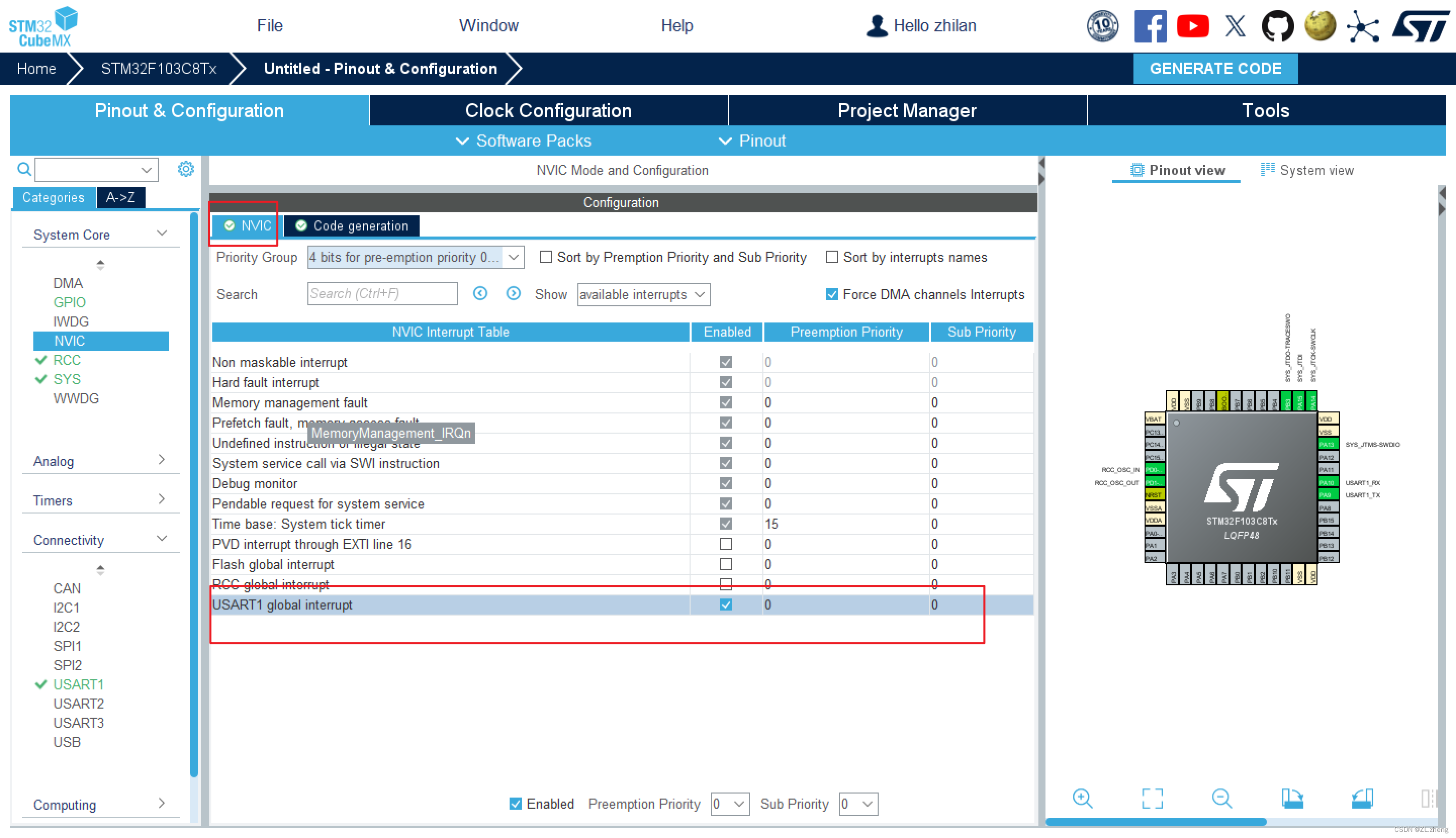Open the File menu
1456x838 pixels.
269,26
